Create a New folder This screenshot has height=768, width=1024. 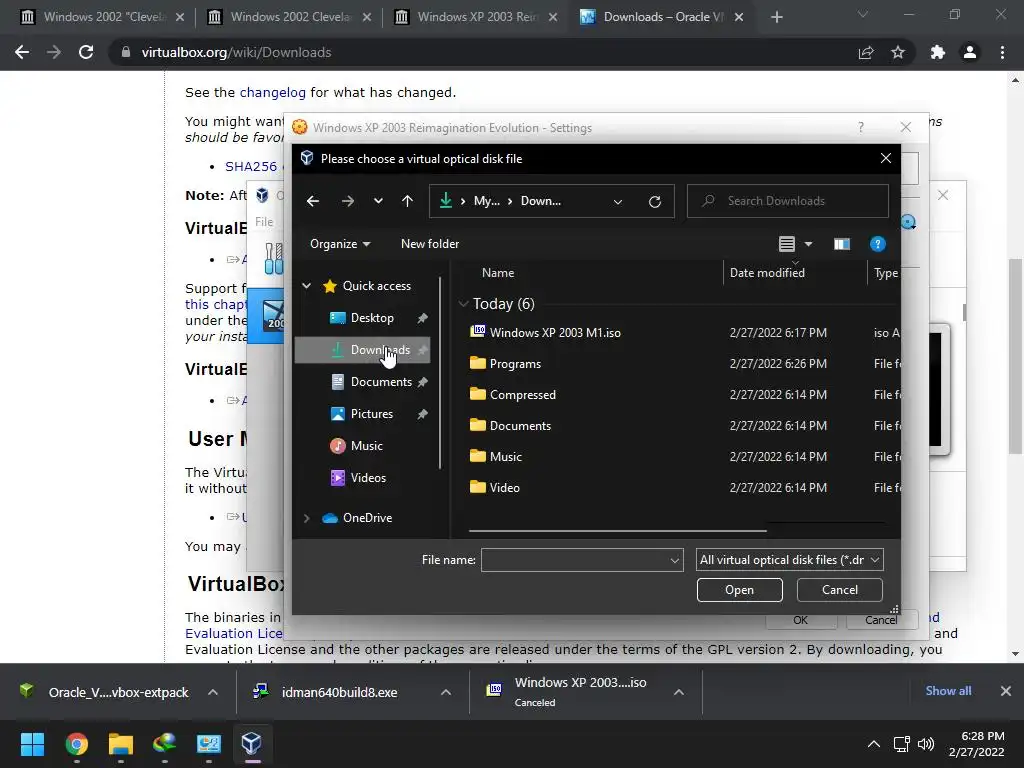430,244
